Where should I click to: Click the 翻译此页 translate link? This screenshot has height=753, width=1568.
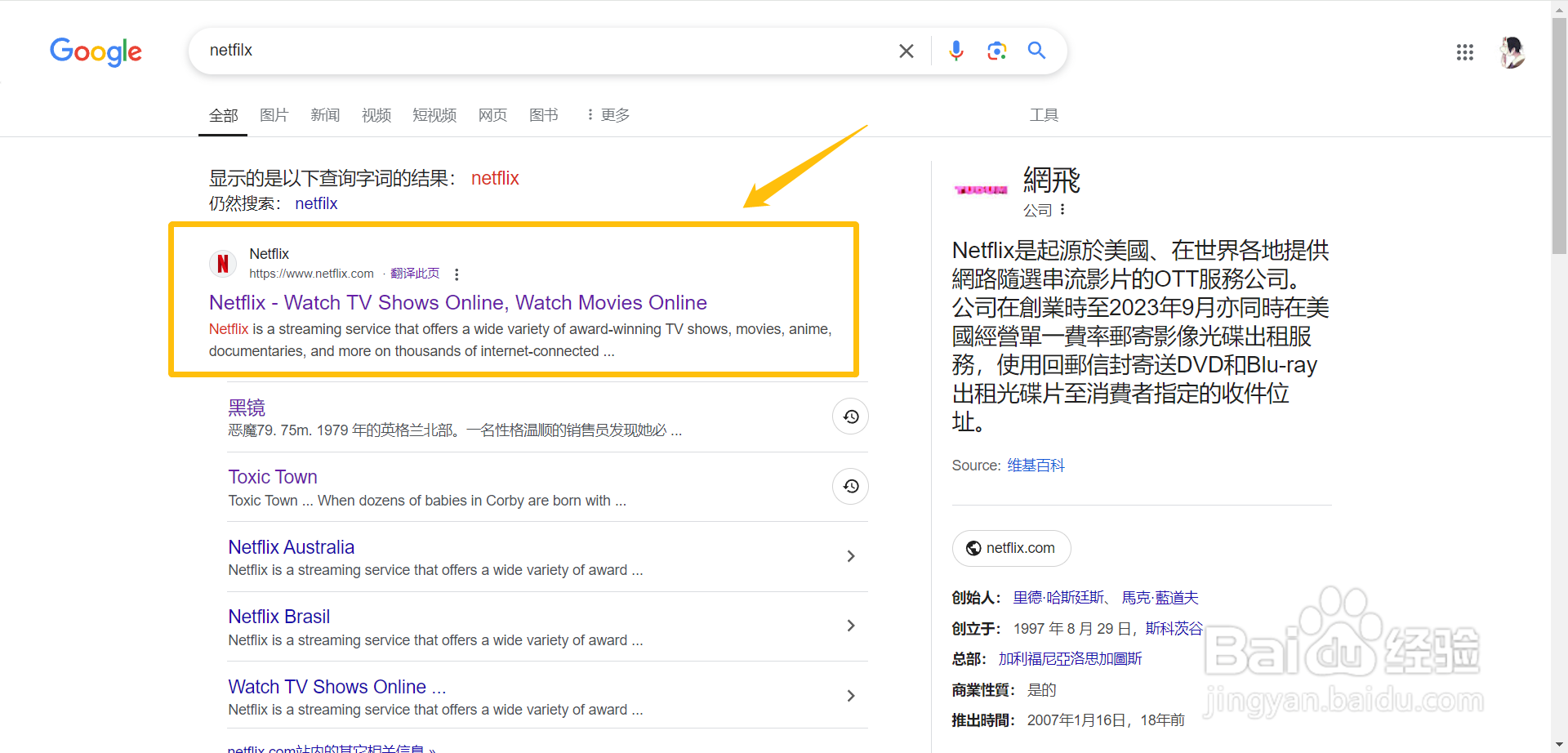415,274
